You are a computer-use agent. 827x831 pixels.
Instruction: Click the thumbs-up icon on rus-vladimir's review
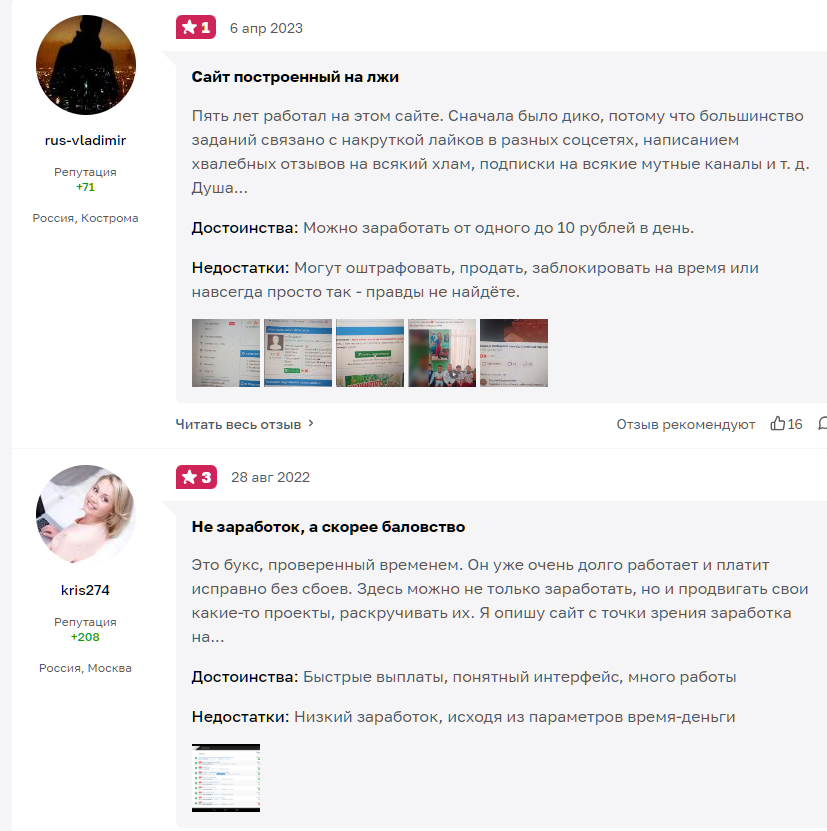(777, 423)
